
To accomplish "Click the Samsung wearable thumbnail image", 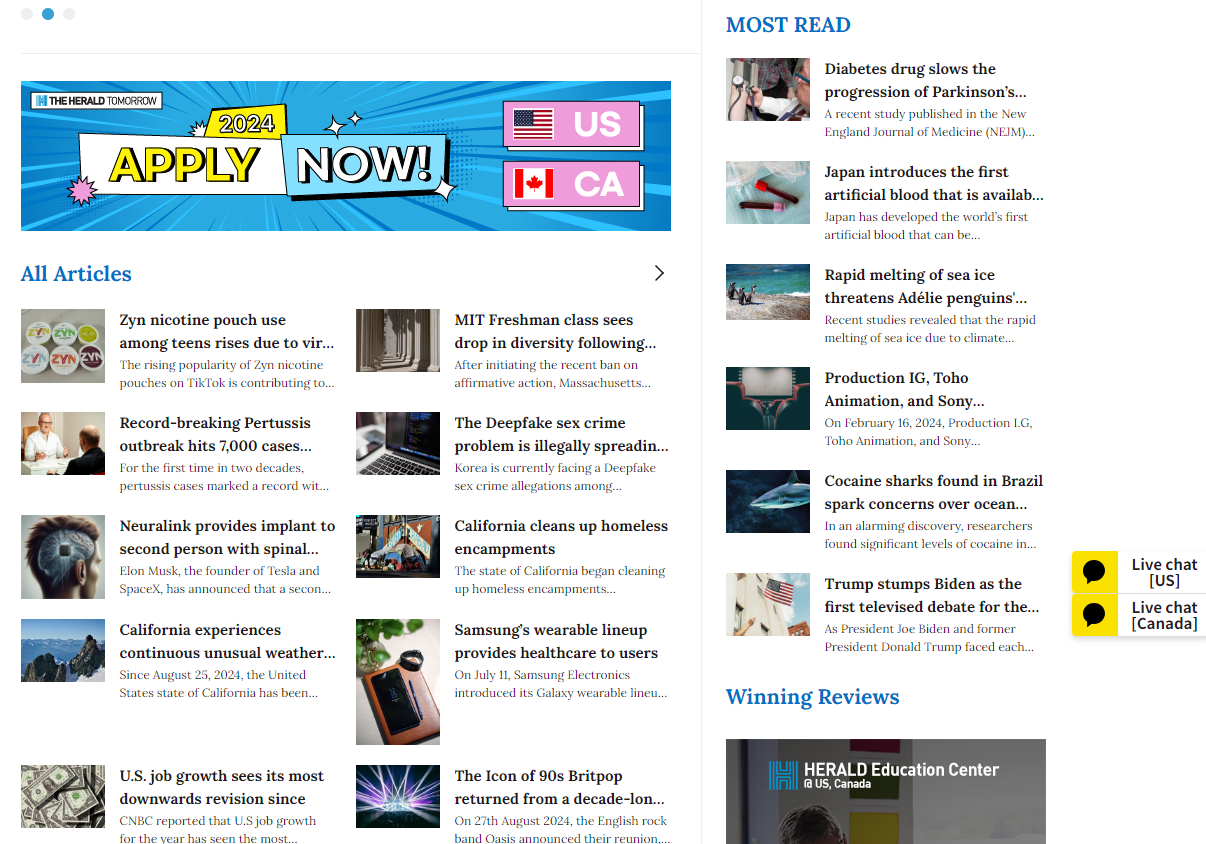I will point(398,682).
